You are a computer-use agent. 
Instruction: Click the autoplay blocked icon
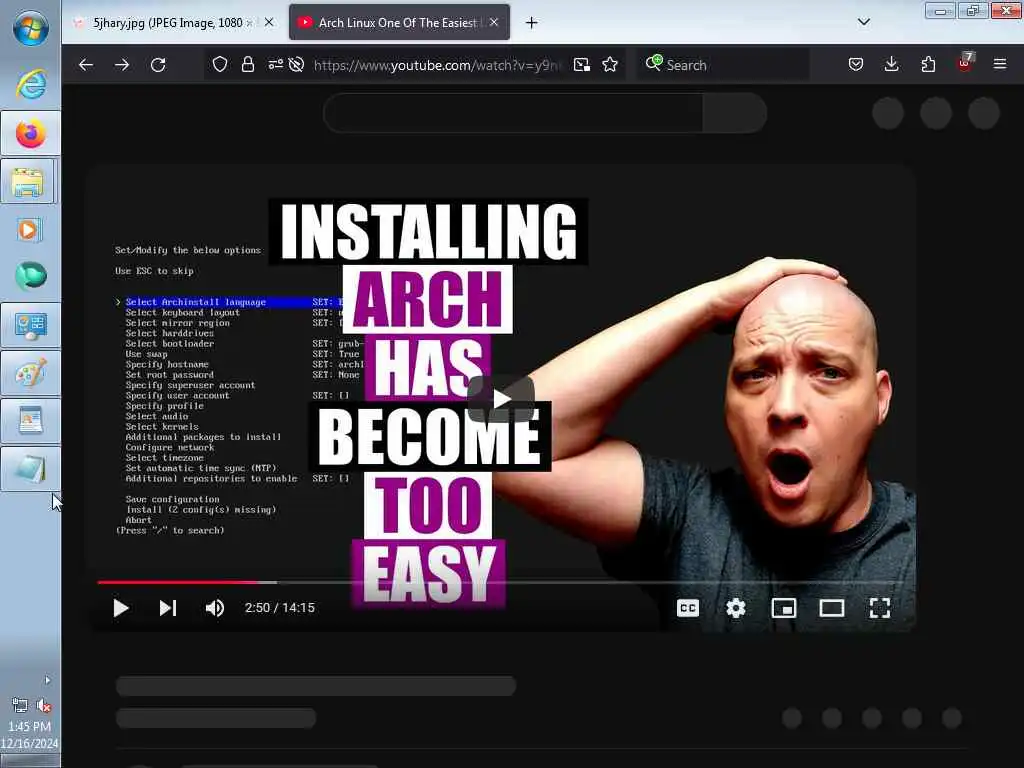pos(296,65)
